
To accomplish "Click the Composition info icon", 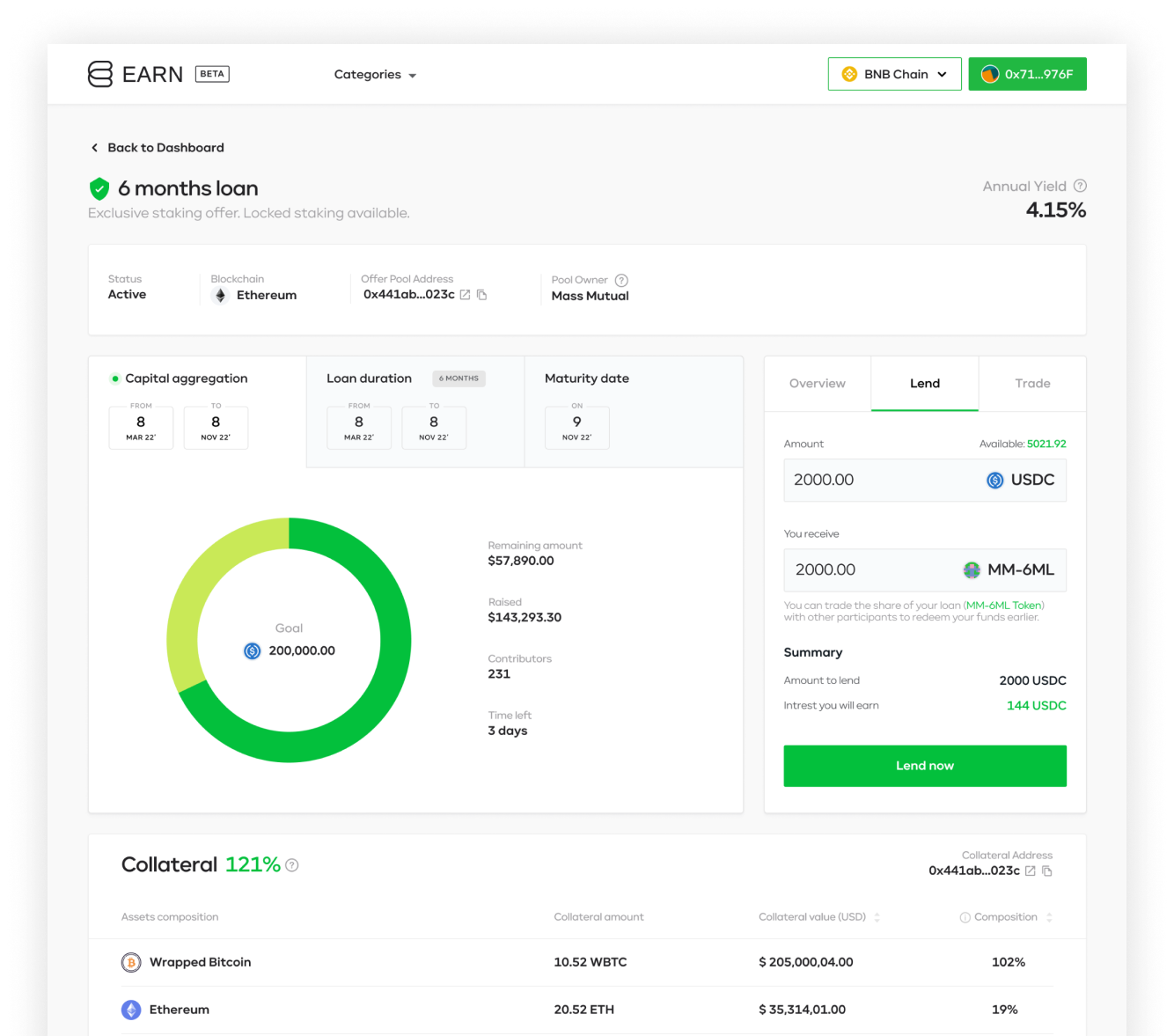I will [x=965, y=917].
